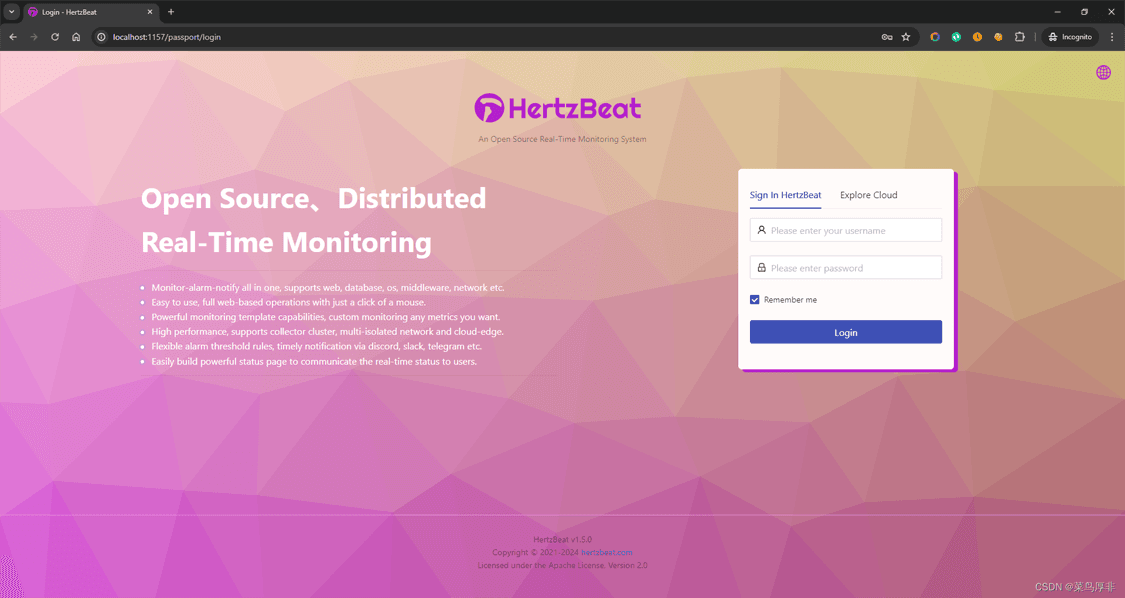Click the 'Easy to use, full web-based' bullet
Screen dimensions: 1125x598
pyautogui.click(x=288, y=302)
